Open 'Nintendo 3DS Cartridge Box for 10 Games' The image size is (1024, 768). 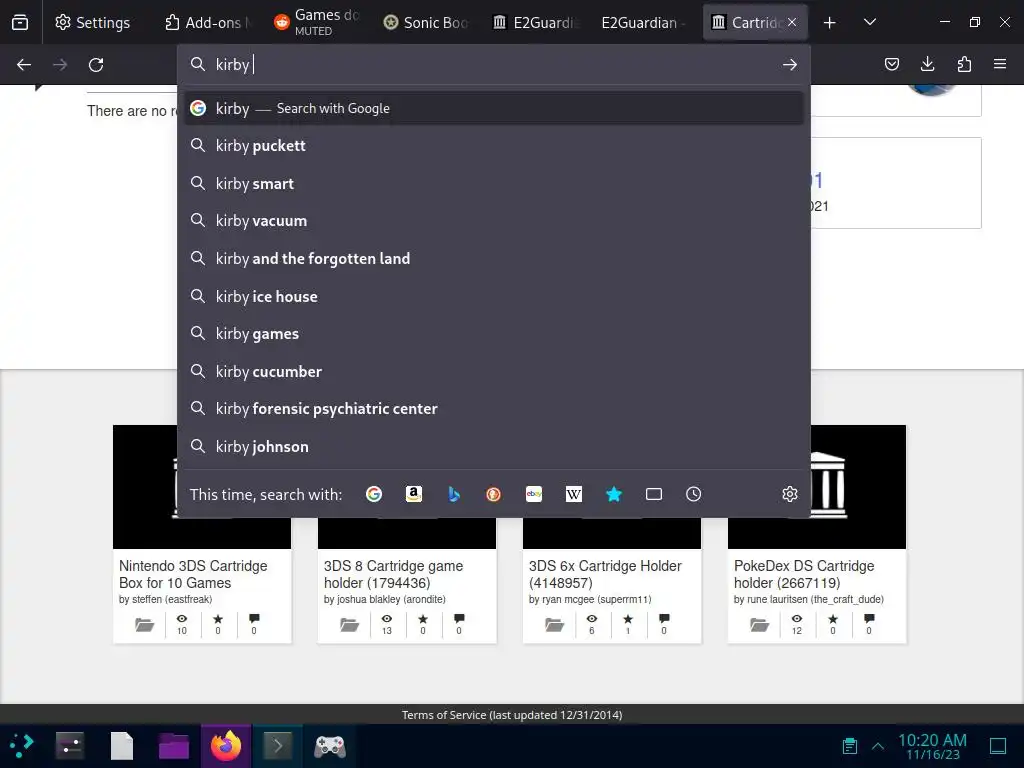(x=193, y=574)
